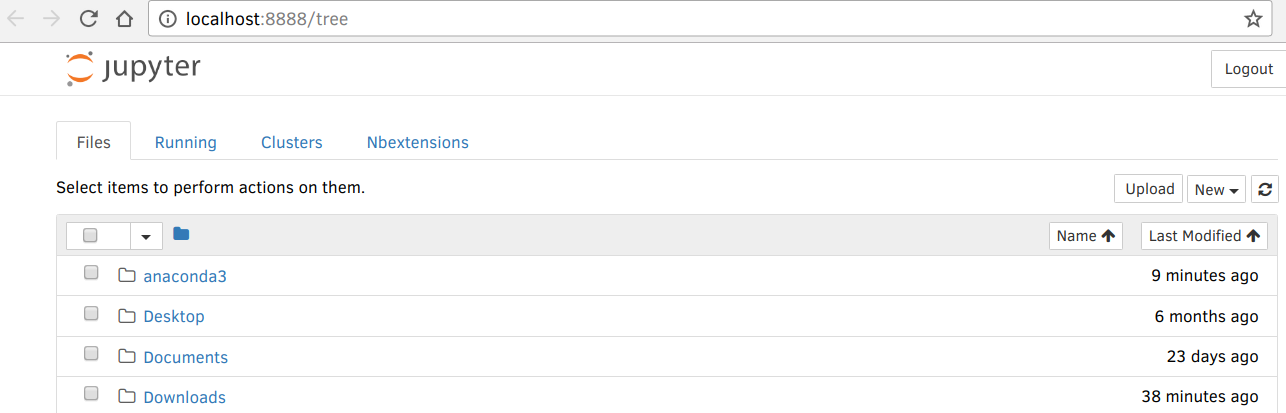Click the Downloads folder icon
Image resolution: width=1286 pixels, height=413 pixels.
(x=126, y=397)
